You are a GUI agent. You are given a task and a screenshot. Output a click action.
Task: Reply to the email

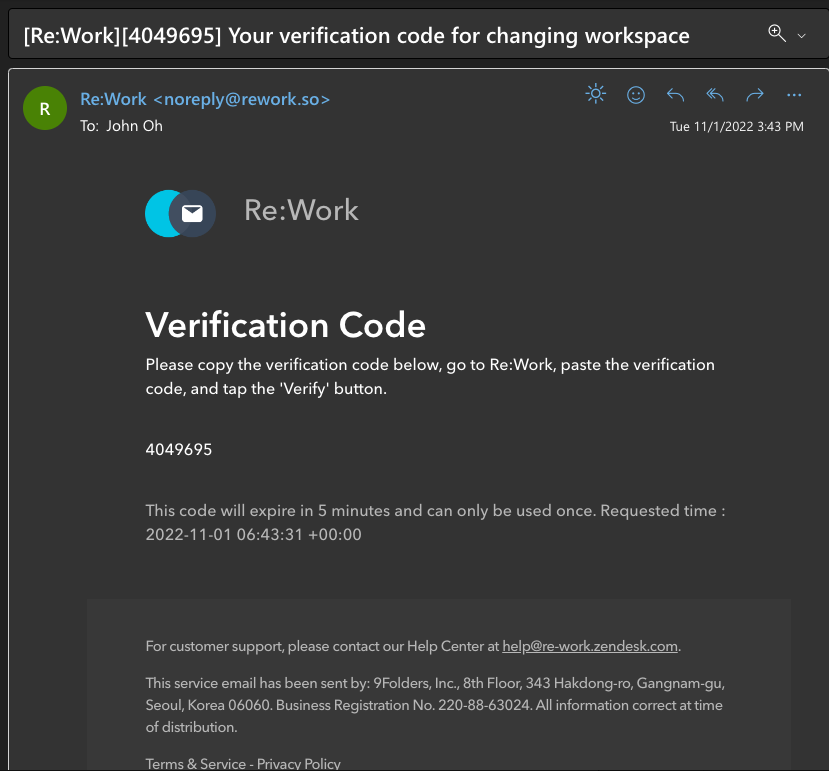(675, 95)
